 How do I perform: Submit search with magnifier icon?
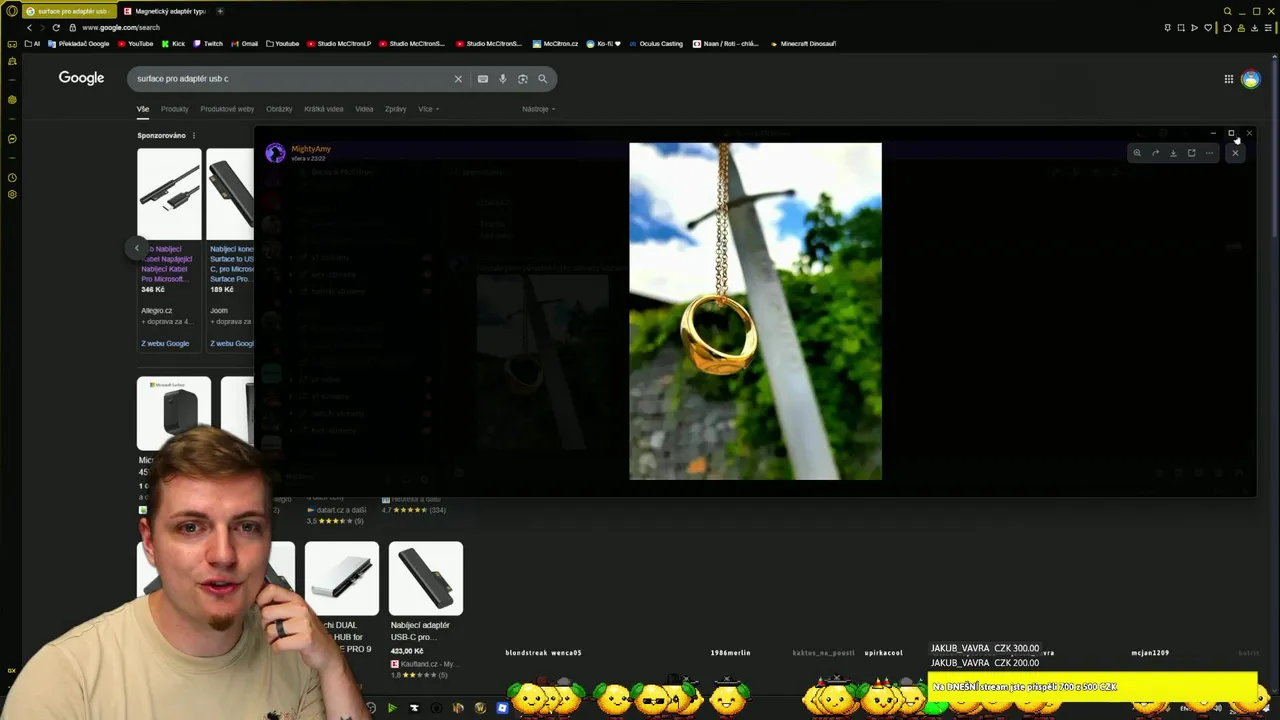[543, 79]
